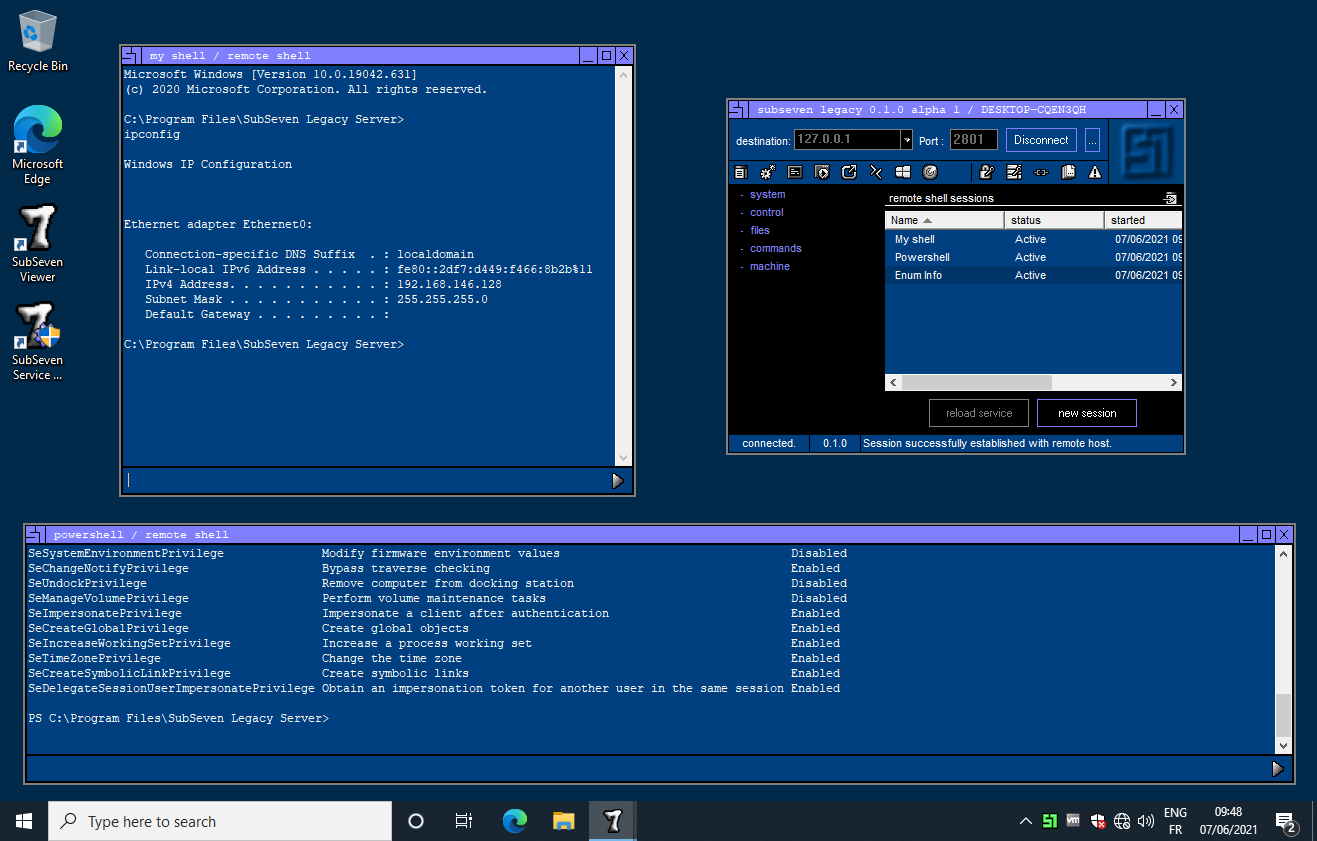Viewport: 1317px width, 841px height.
Task: Click the open-external arrow icon in toolbar
Action: pos(849,172)
